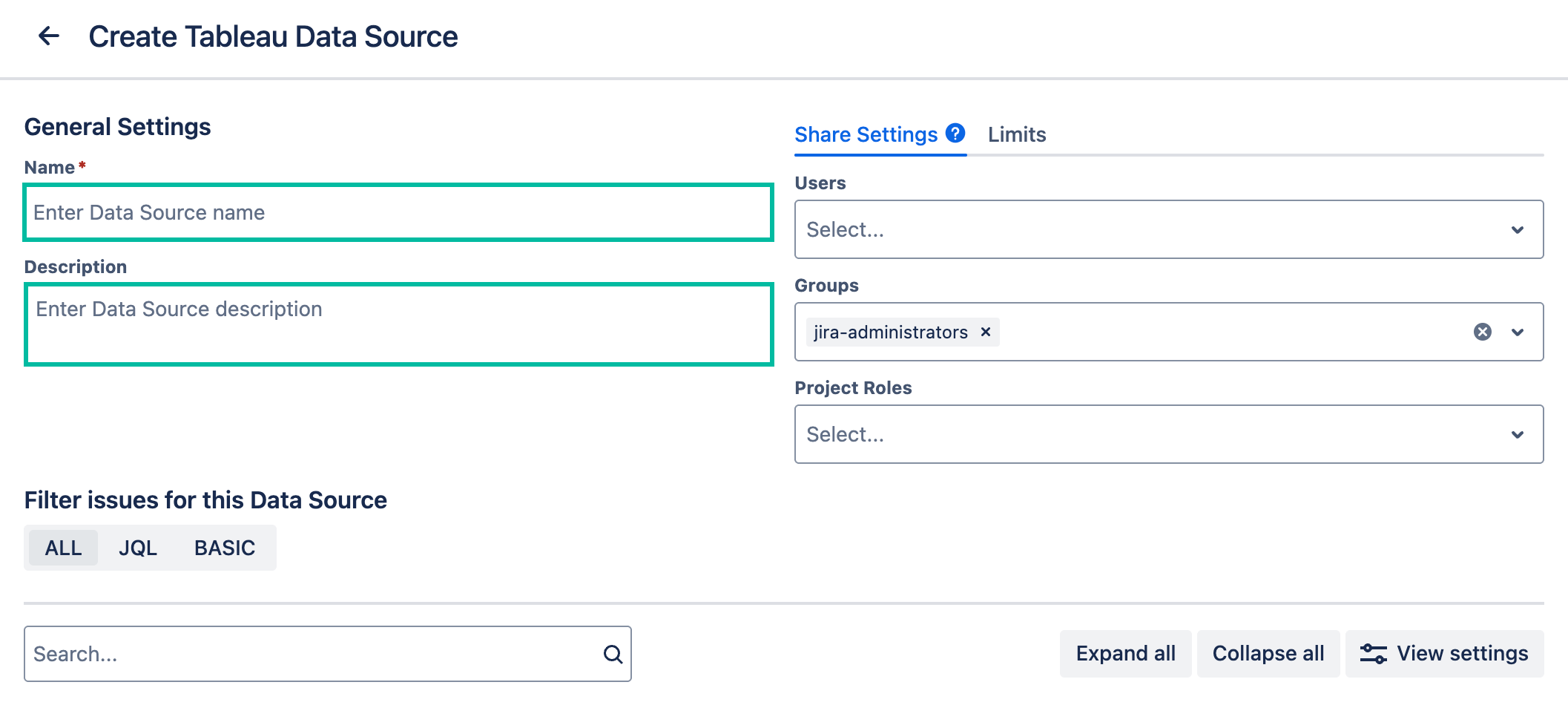Expand the Groups dropdown chevron
This screenshot has height=708, width=1568.
click(1518, 332)
